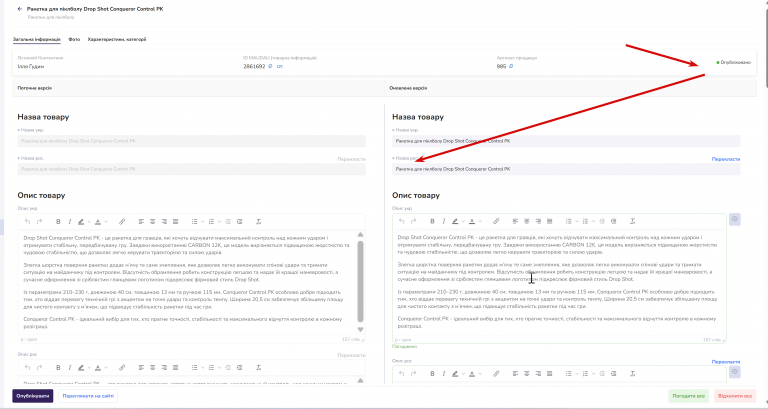Toggle bold in the updated version Russian description editor
The width and height of the screenshot is (768, 409).
[x=432, y=373]
